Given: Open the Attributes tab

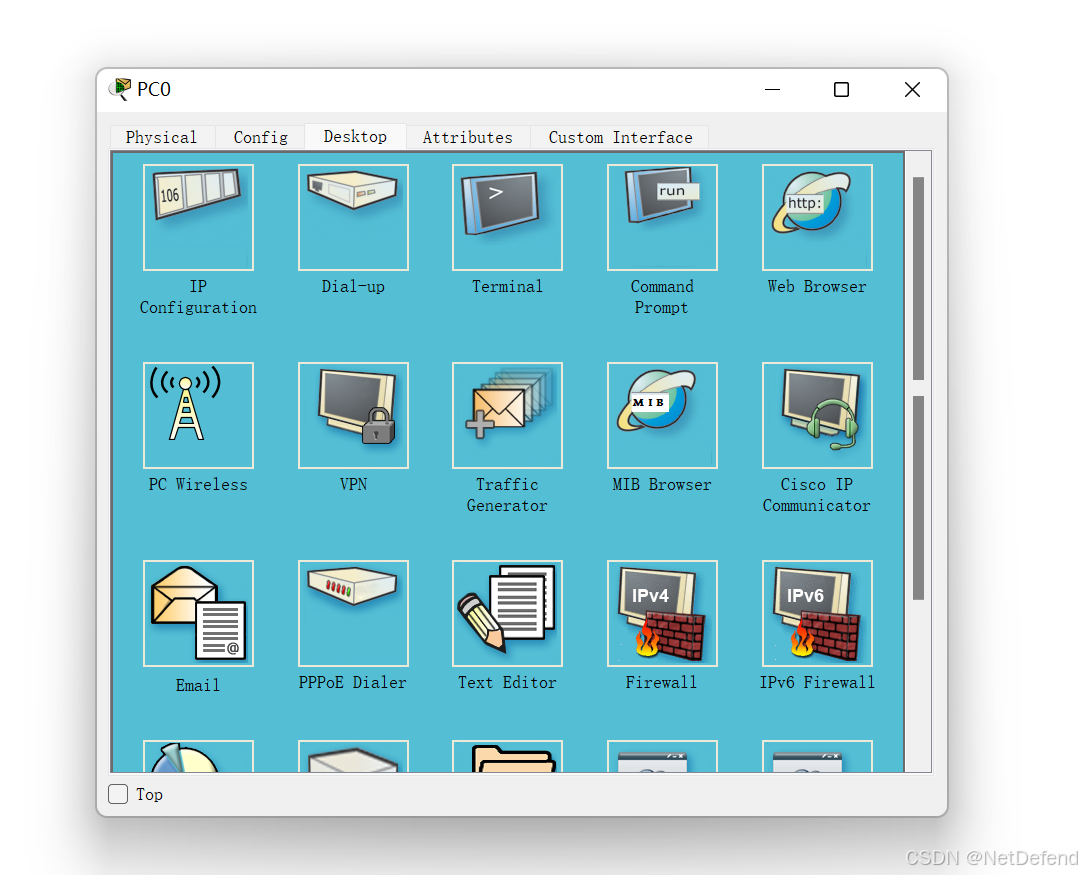Looking at the screenshot, I should coord(468,137).
